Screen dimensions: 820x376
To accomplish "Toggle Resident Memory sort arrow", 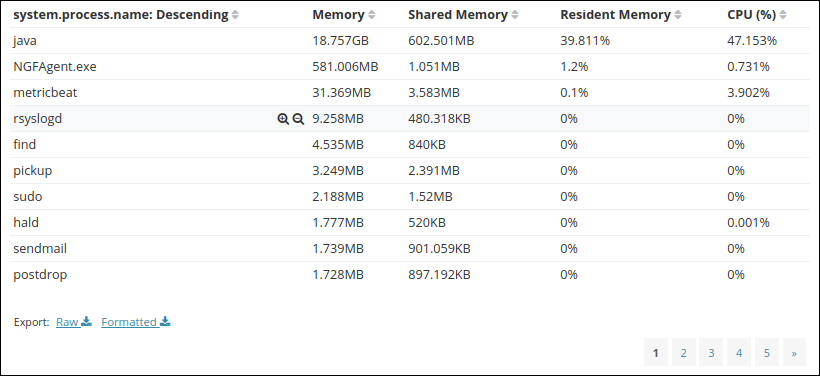I will point(678,15).
